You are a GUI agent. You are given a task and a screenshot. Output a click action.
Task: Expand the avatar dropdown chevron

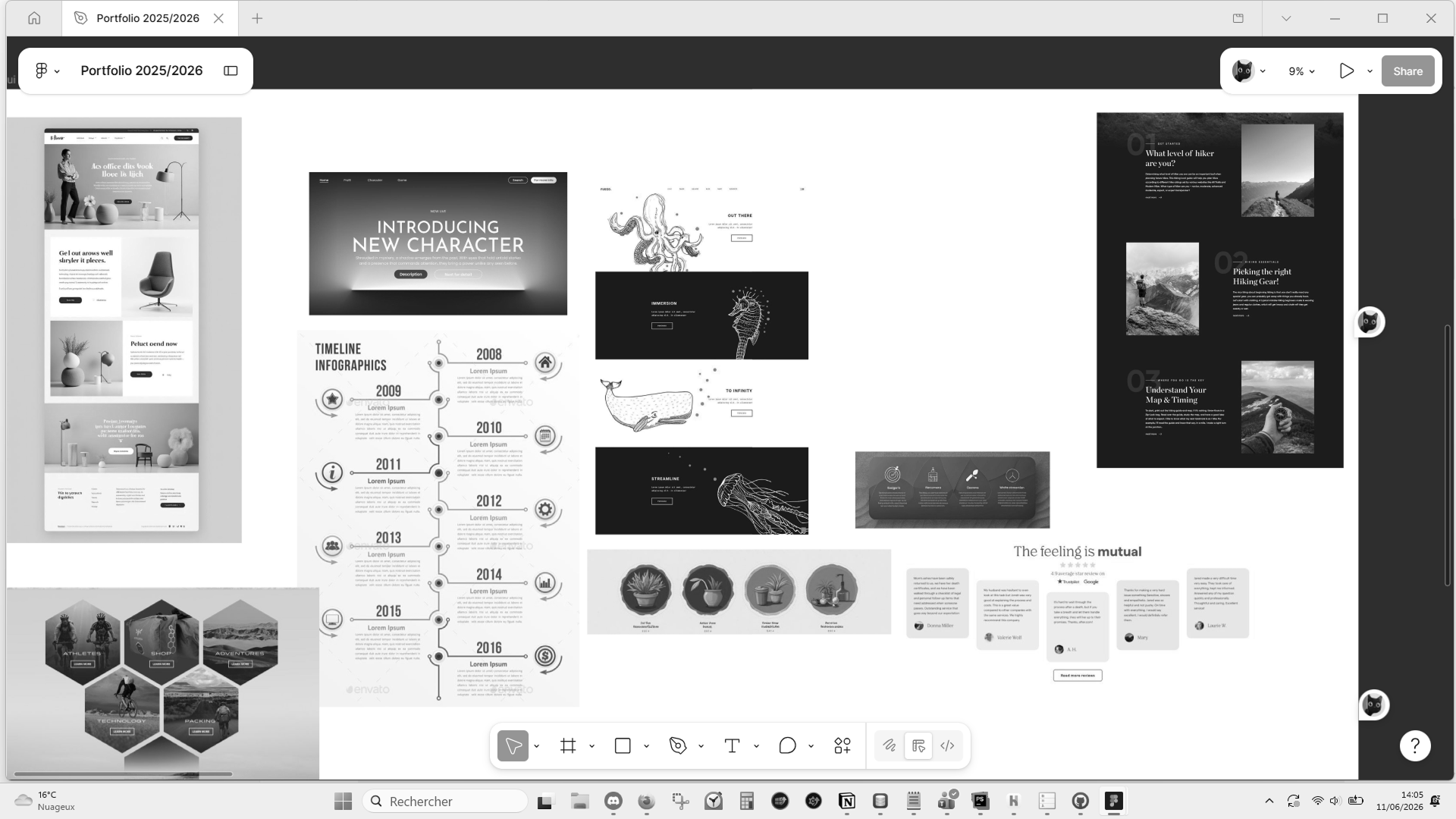(1263, 71)
